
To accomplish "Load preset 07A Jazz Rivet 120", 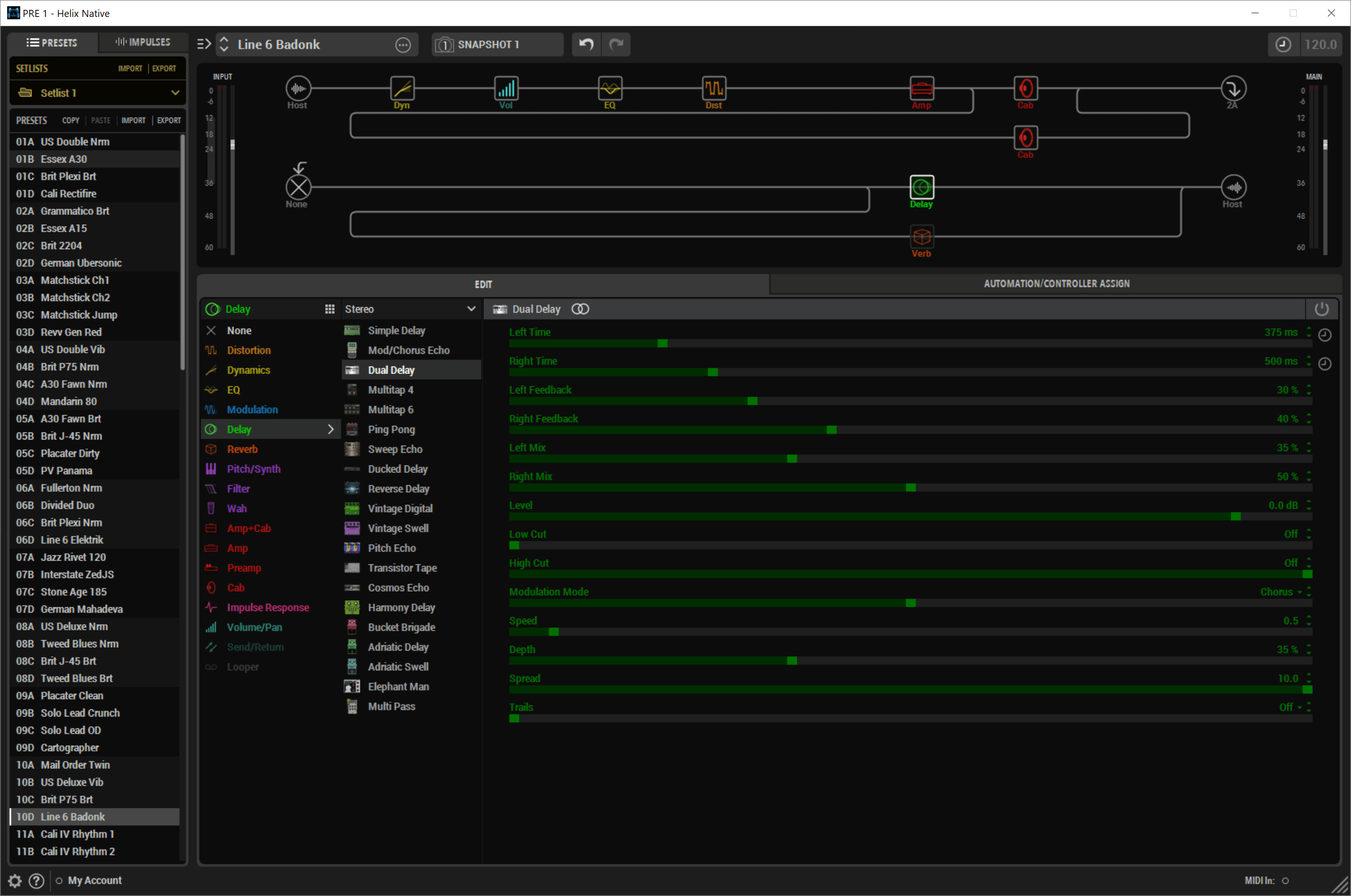I will click(95, 557).
